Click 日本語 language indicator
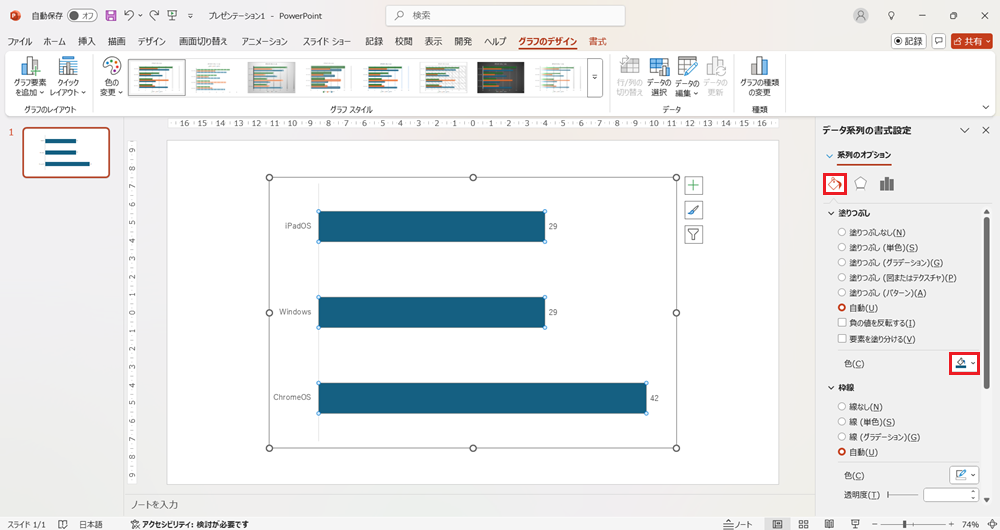 point(91,524)
